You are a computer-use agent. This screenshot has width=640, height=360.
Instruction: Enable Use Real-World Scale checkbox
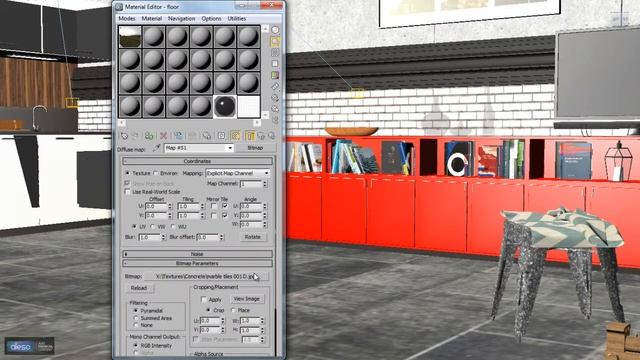[x=127, y=191]
